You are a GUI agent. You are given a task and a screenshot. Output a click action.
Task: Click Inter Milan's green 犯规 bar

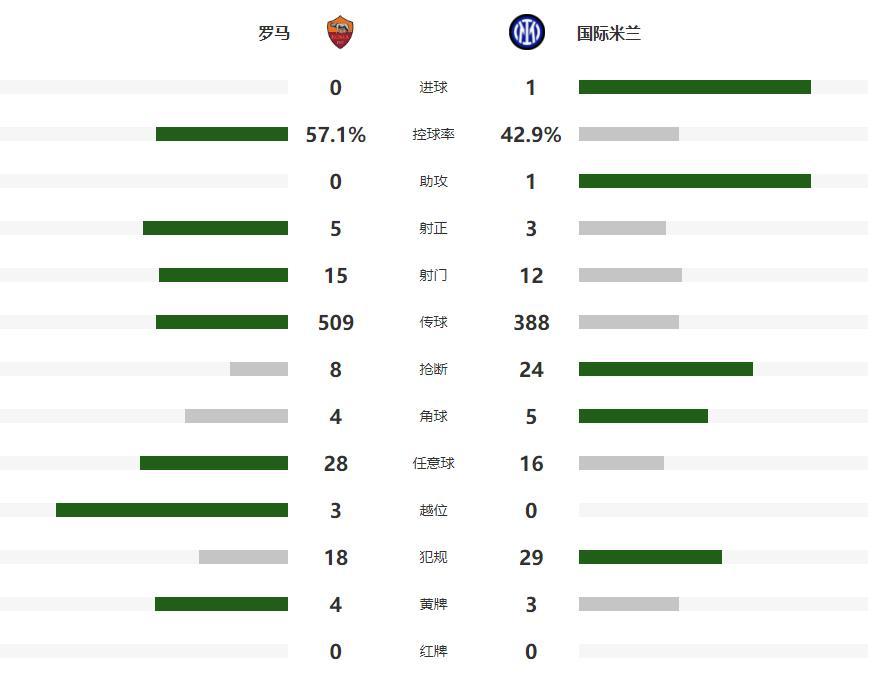point(650,558)
